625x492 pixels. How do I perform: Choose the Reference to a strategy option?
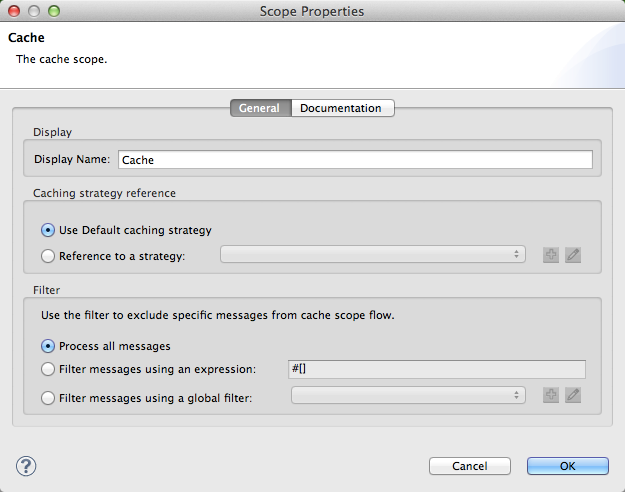point(48,256)
